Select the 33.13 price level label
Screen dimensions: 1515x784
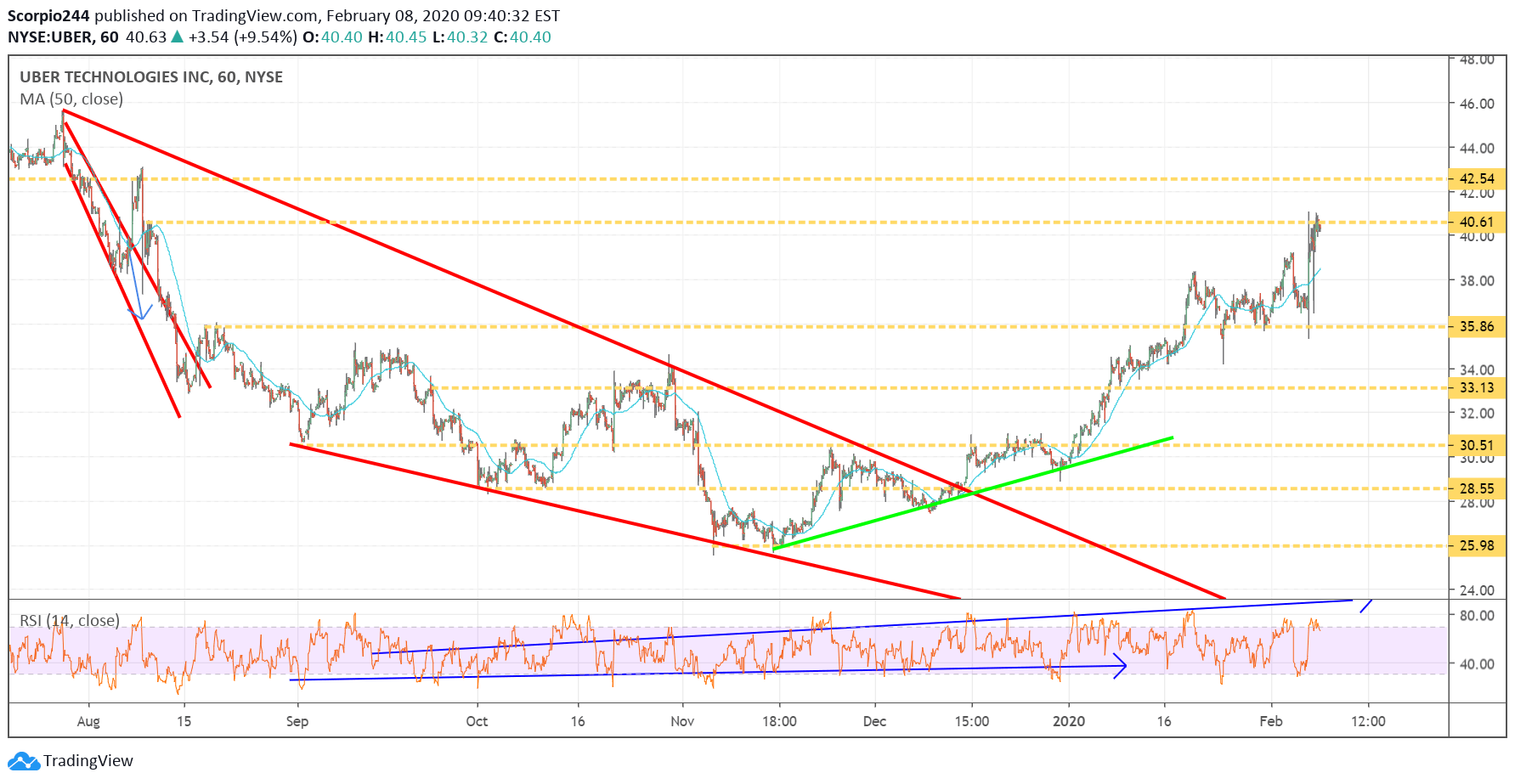(x=1477, y=388)
